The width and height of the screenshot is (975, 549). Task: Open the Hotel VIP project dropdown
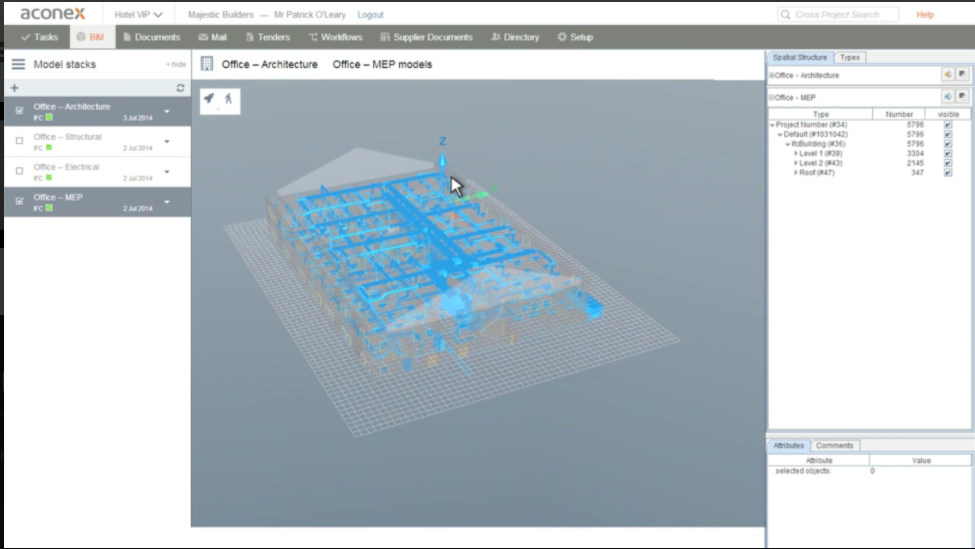pyautogui.click(x=139, y=15)
